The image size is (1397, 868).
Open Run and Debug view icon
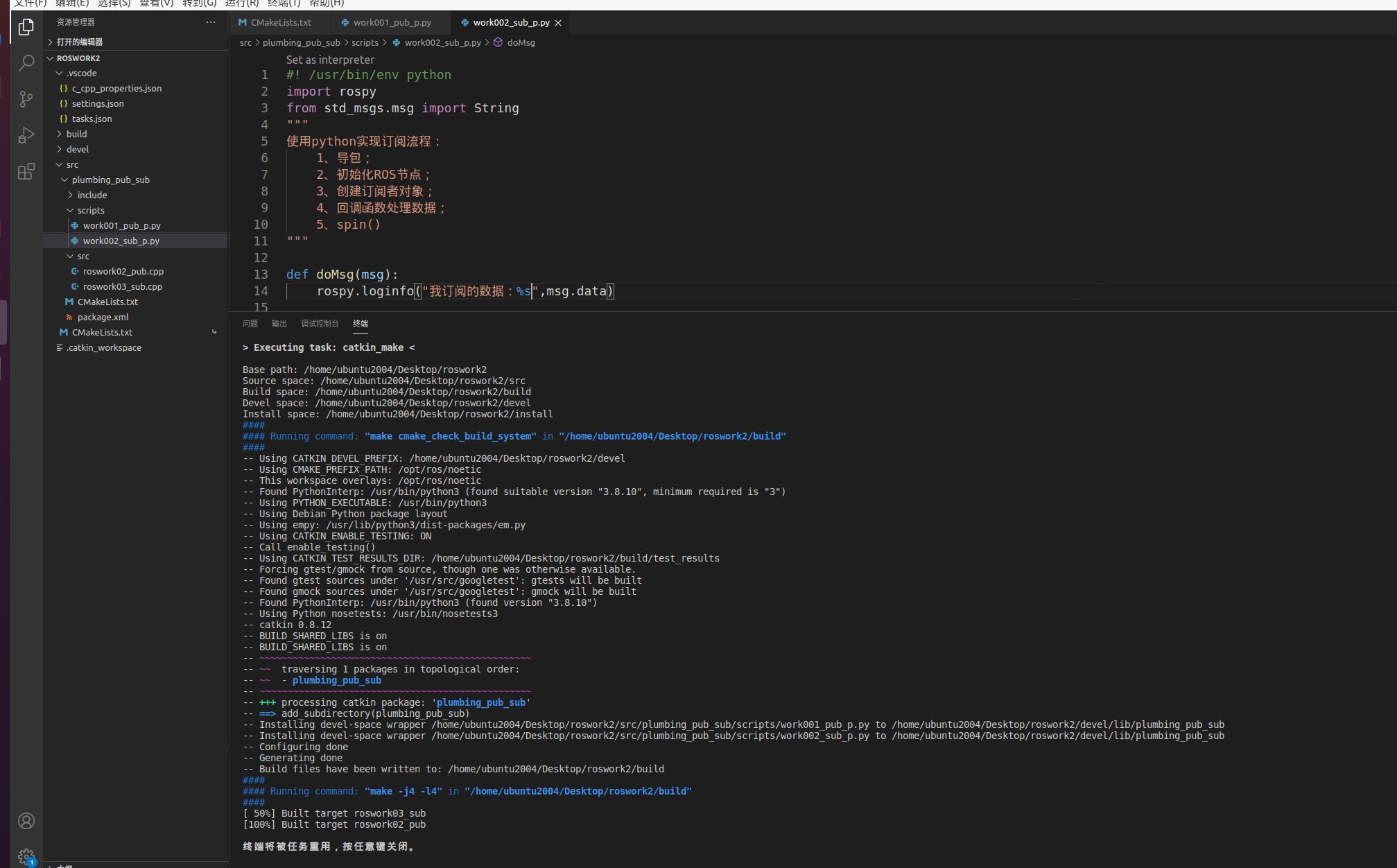pos(26,135)
